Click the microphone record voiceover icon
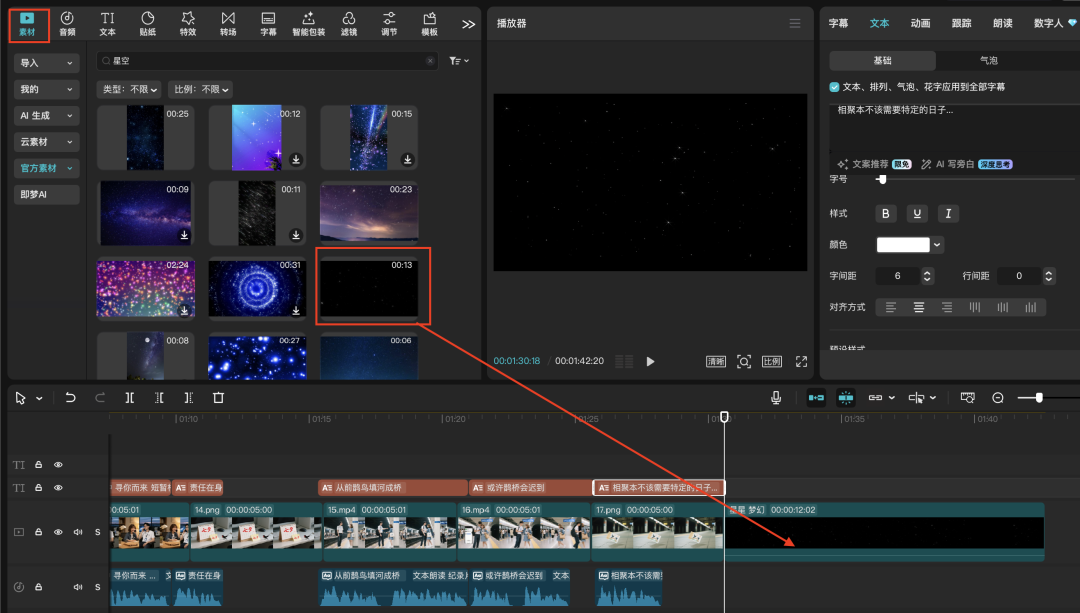 coord(776,398)
